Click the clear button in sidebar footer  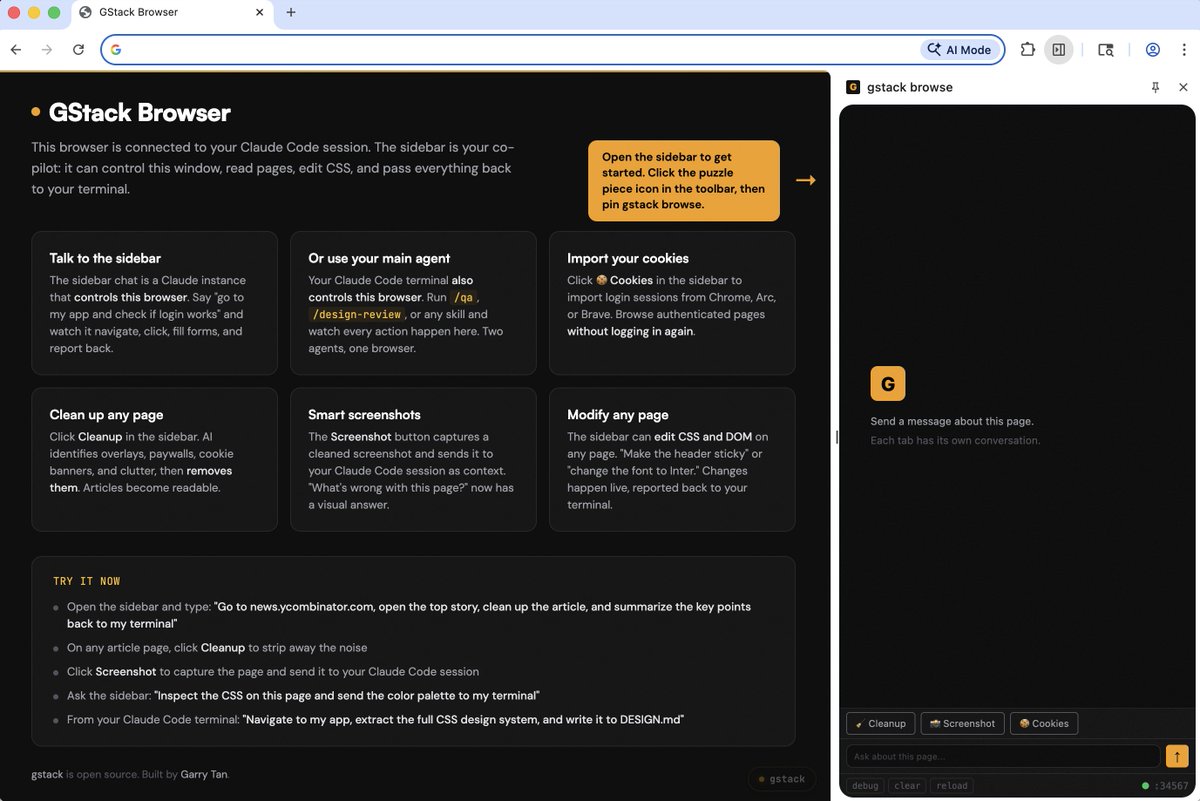pyautogui.click(x=908, y=786)
